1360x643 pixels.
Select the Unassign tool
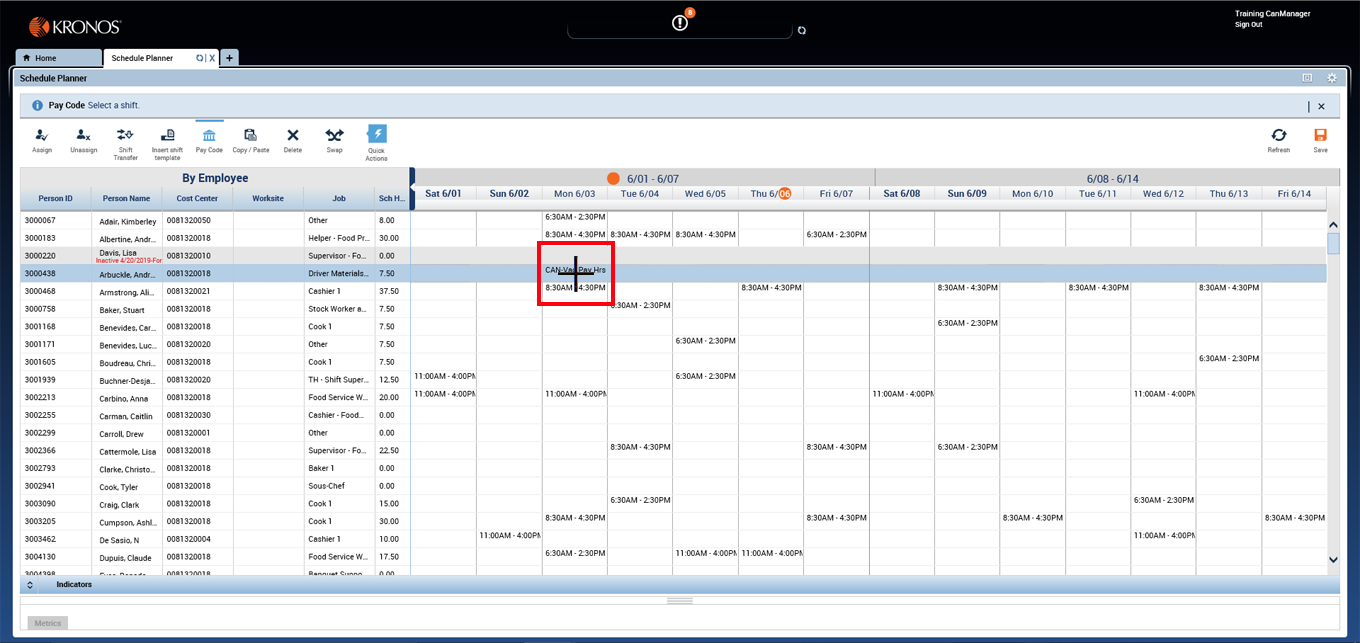(84, 137)
